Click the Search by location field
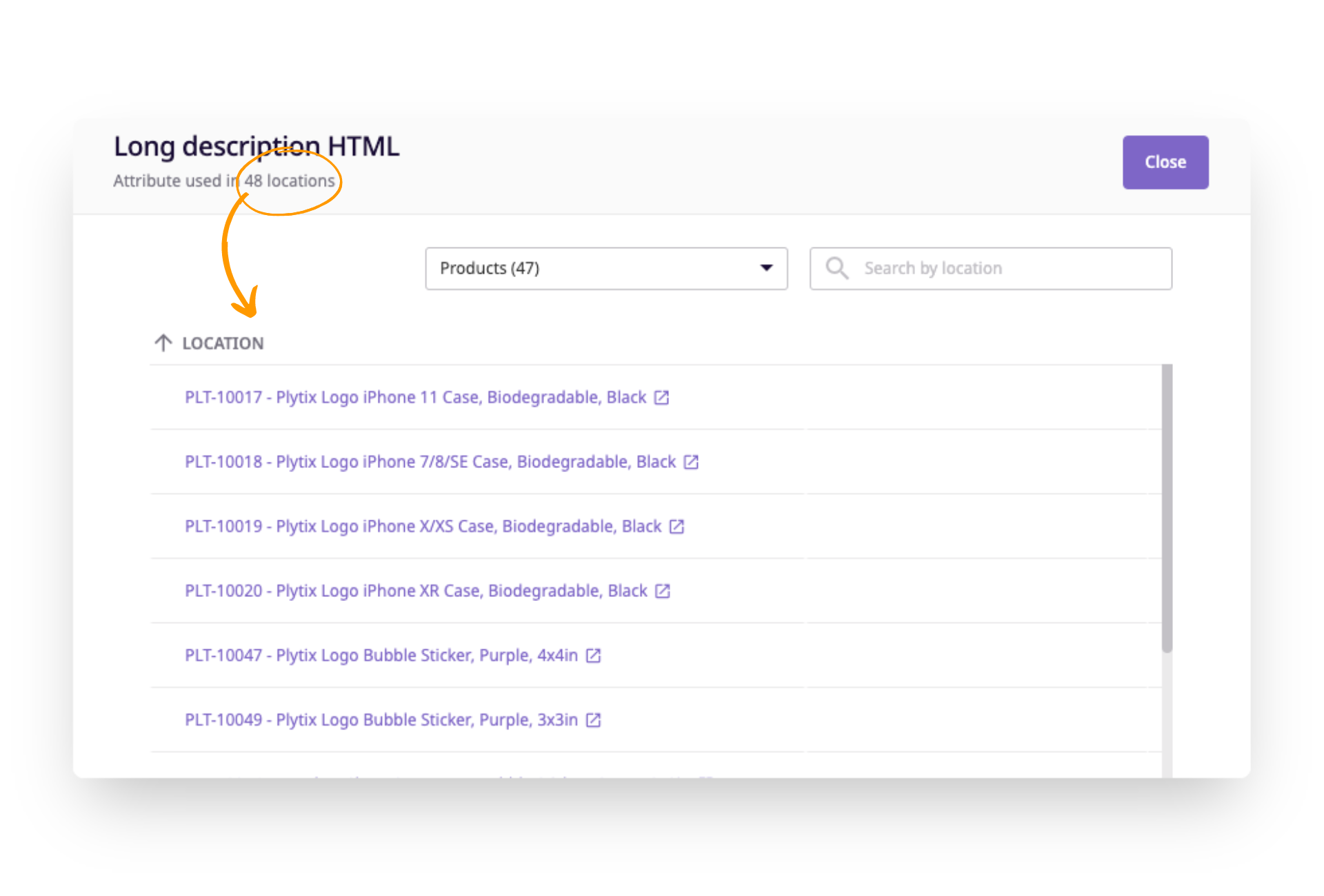The image size is (1324, 896). click(x=965, y=268)
